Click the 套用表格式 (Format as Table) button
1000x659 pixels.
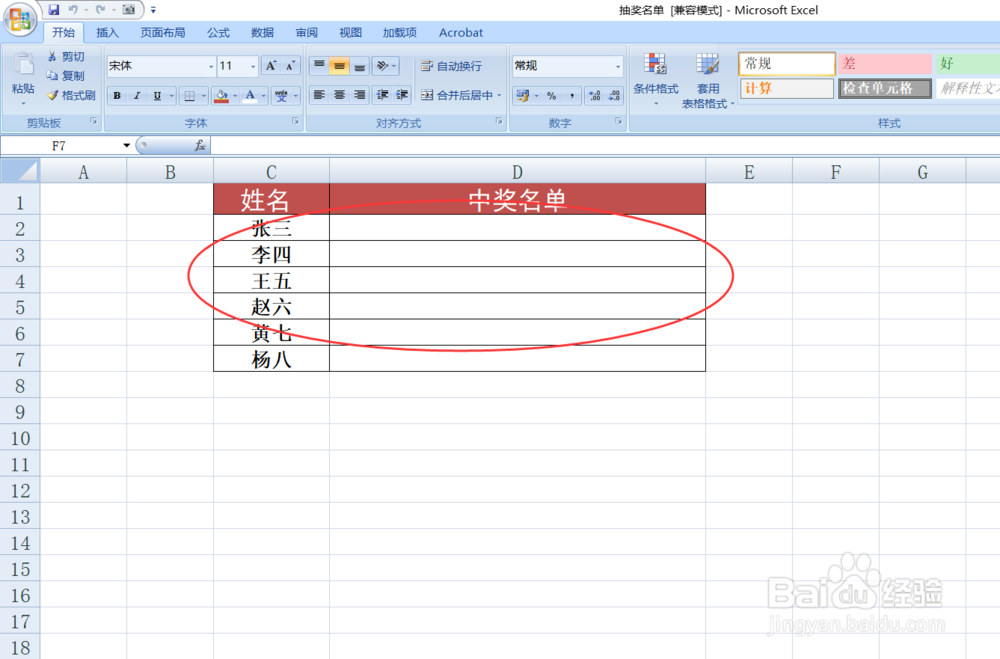click(709, 80)
